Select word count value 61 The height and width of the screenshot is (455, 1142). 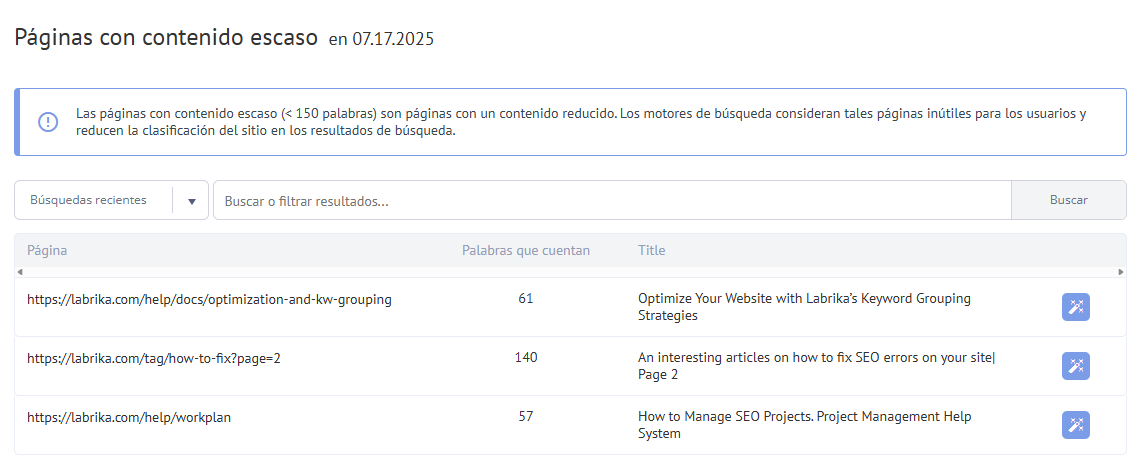pos(526,298)
